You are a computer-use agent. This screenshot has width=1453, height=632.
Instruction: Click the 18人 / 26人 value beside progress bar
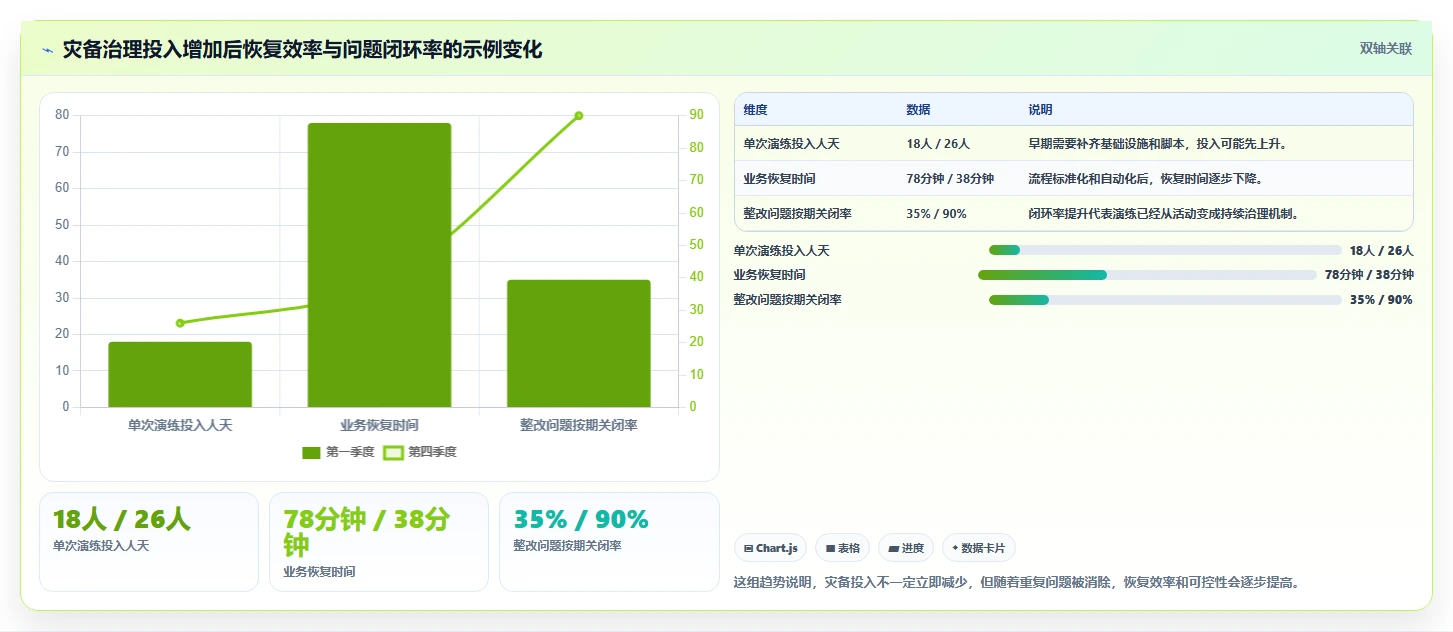(1381, 251)
